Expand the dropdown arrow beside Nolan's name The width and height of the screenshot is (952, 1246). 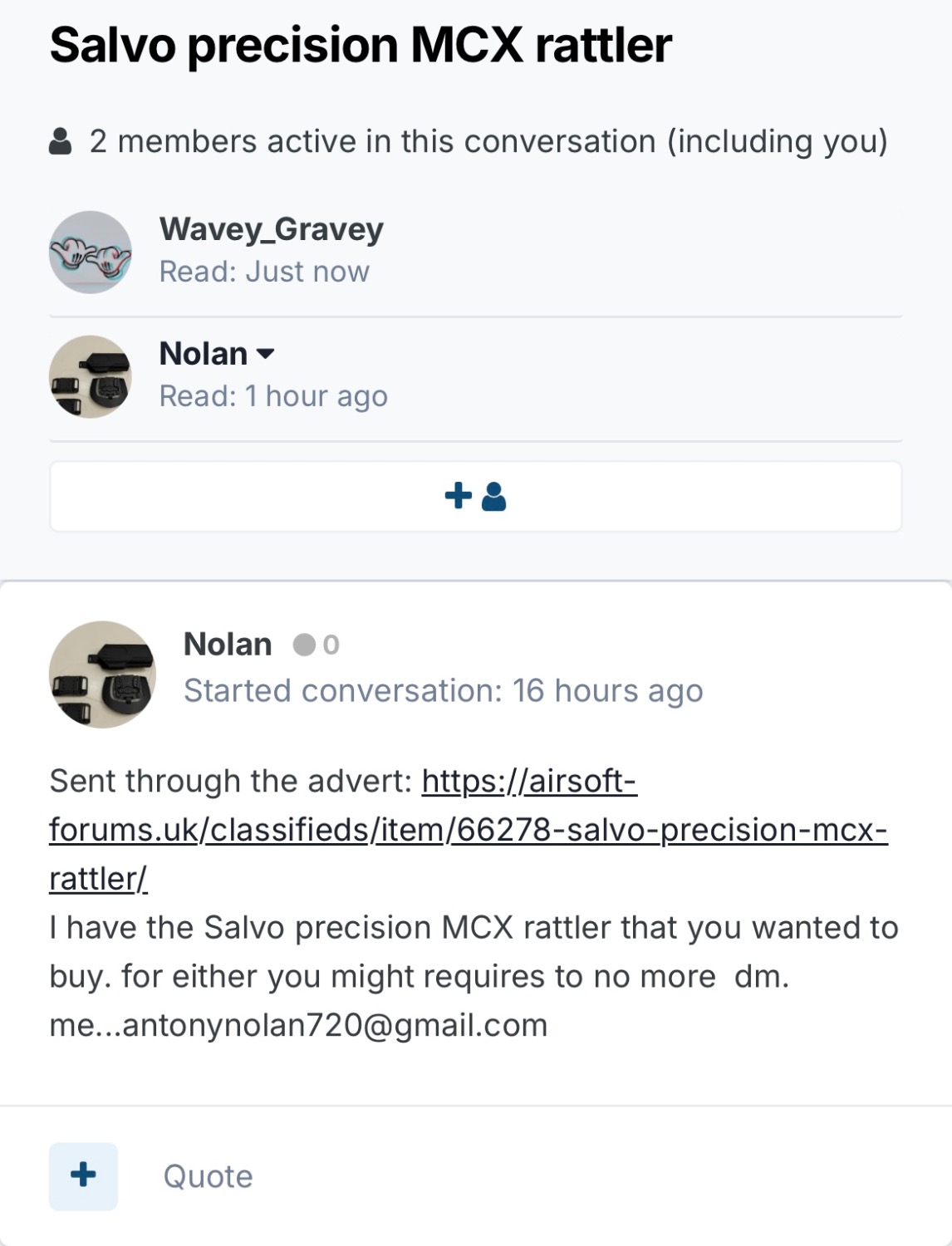[x=266, y=354]
